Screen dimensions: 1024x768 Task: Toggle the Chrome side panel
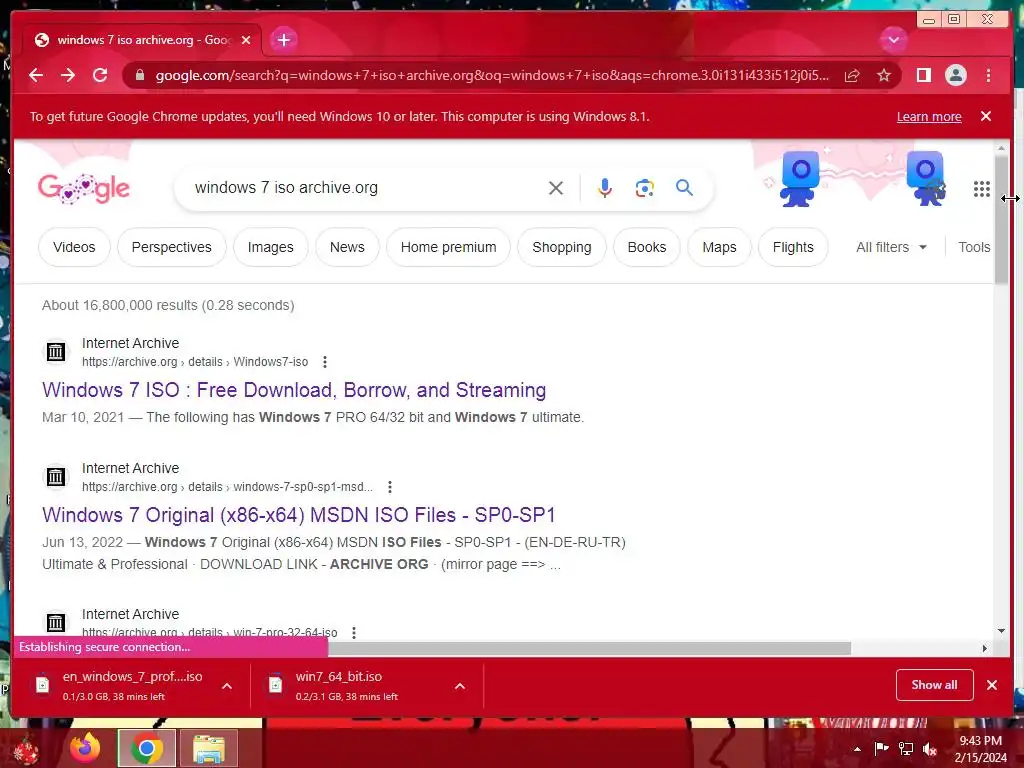point(923,75)
